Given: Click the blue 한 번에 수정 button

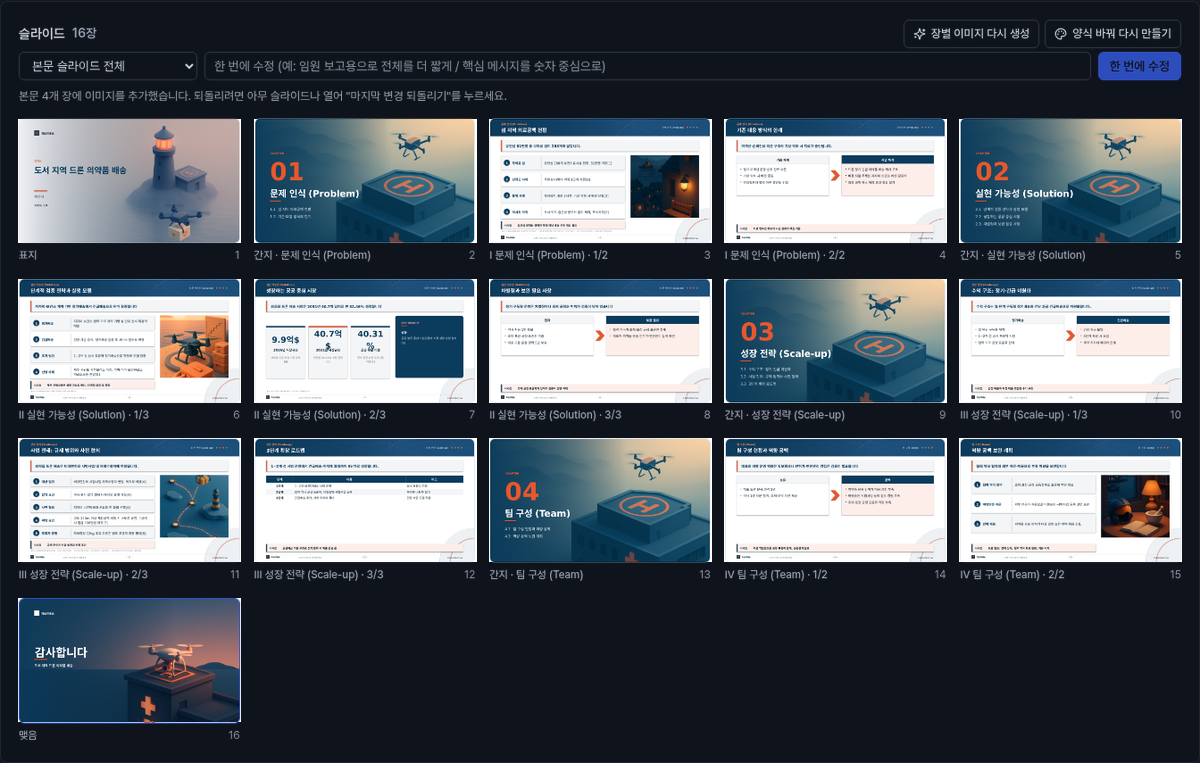Looking at the screenshot, I should 1140,66.
